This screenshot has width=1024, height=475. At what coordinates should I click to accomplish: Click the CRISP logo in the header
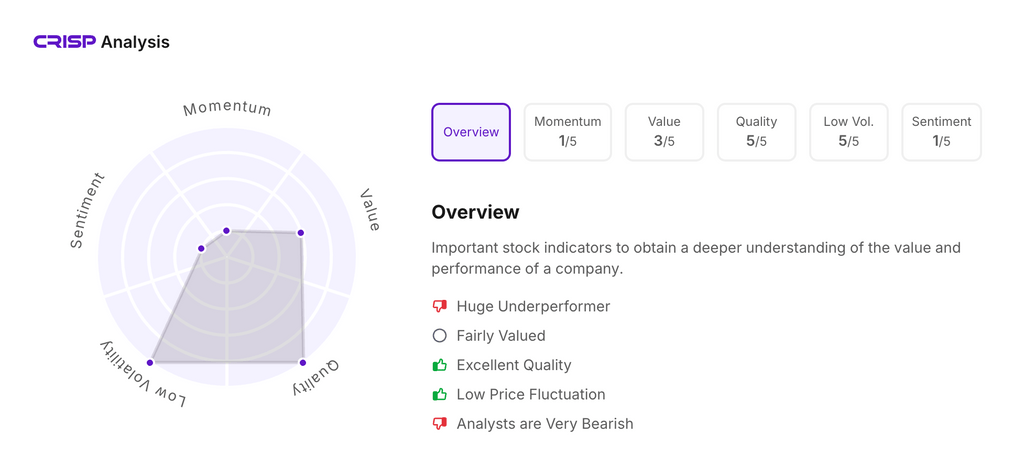(65, 42)
